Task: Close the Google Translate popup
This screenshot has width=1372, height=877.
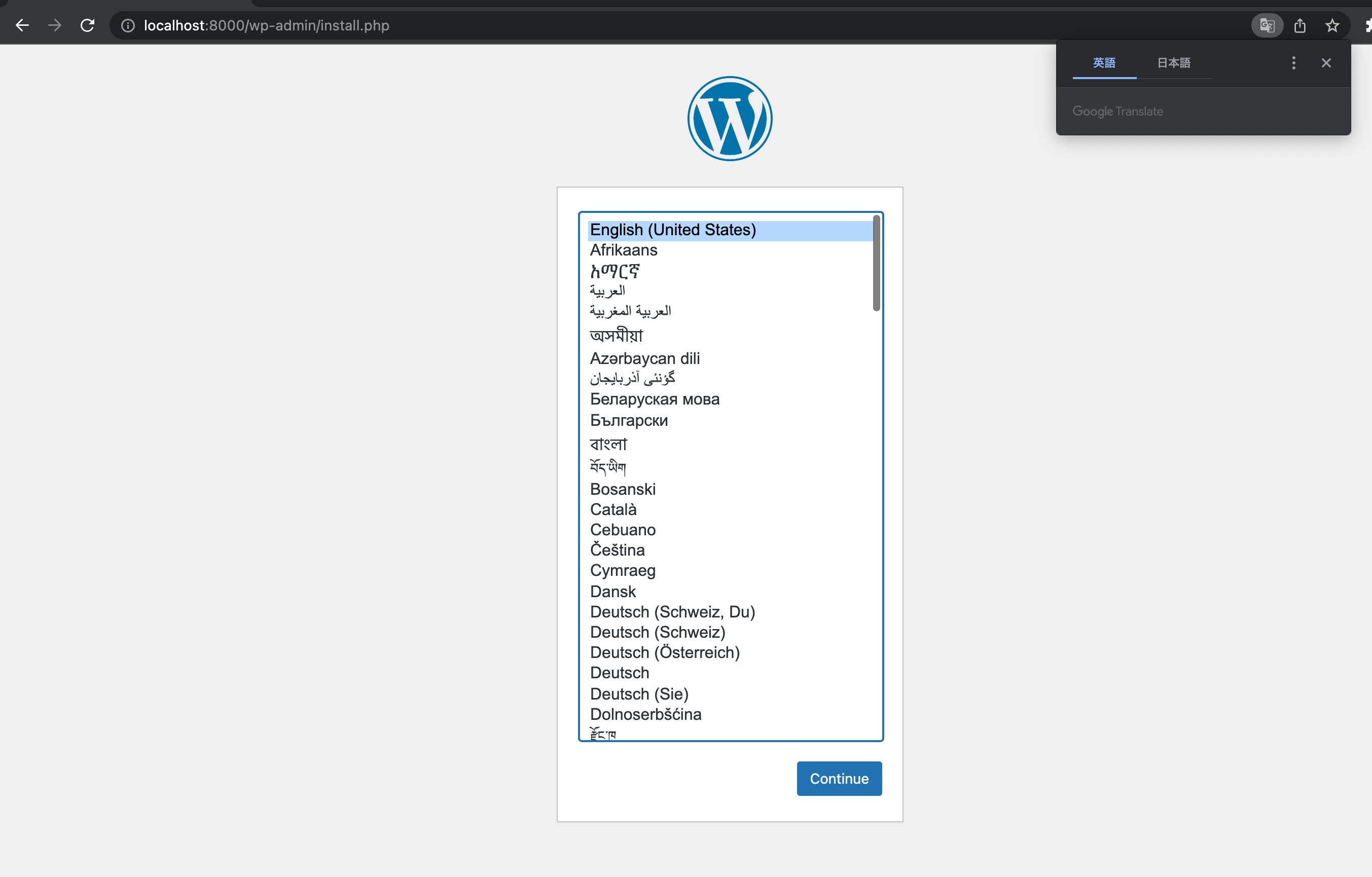Action: (1326, 63)
